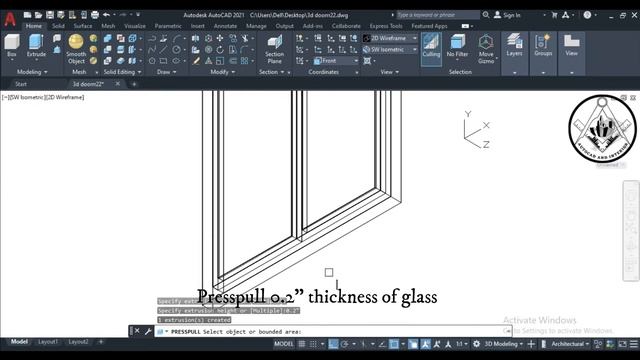Toggle Clean Screen in status bar
Screen dimensions: 640x360
[622, 344]
